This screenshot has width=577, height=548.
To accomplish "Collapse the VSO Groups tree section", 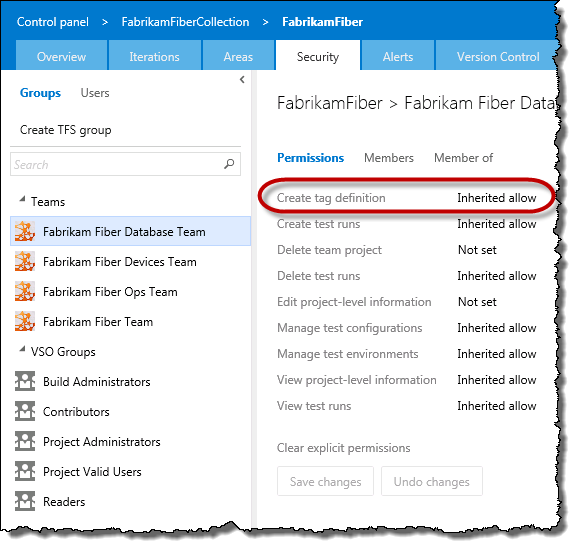I will pyautogui.click(x=22, y=349).
